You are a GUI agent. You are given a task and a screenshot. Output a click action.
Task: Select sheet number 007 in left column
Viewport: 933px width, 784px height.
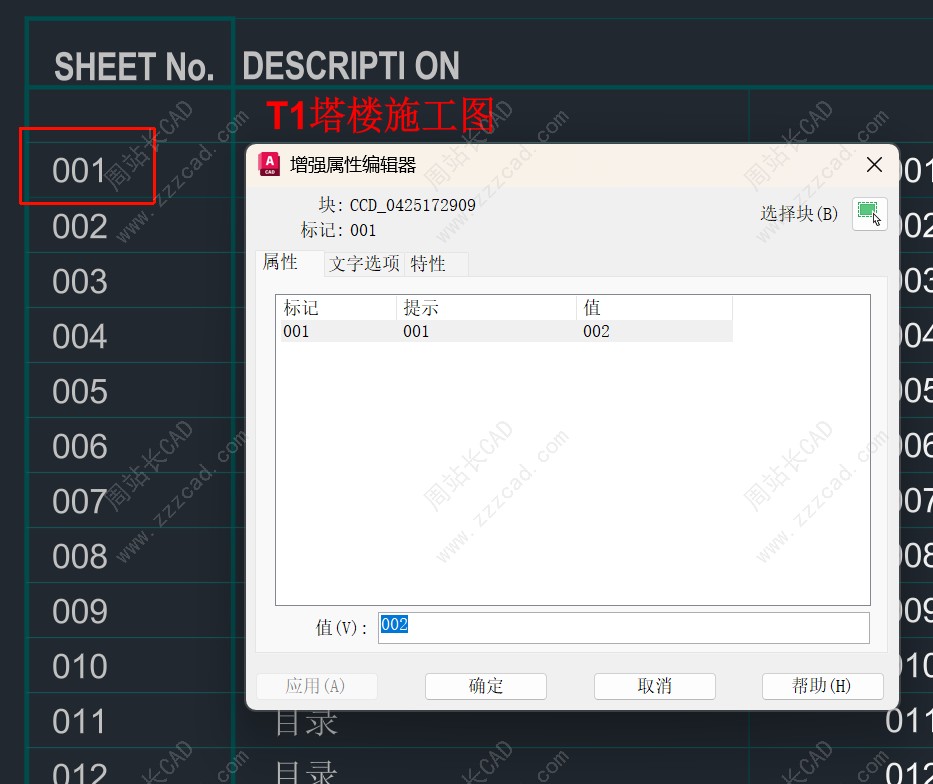[80, 502]
